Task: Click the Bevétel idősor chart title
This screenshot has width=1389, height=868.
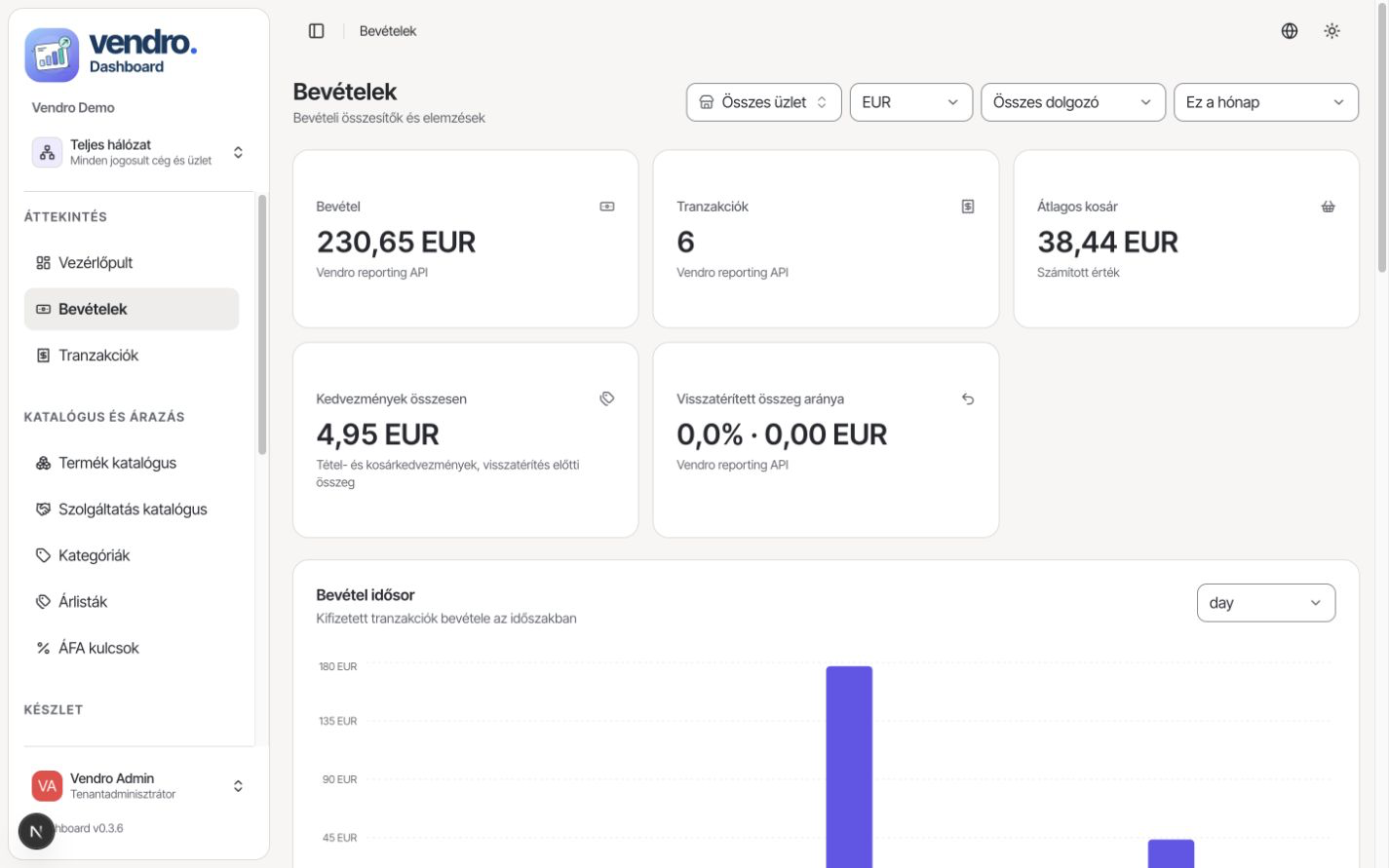Action: tap(366, 595)
